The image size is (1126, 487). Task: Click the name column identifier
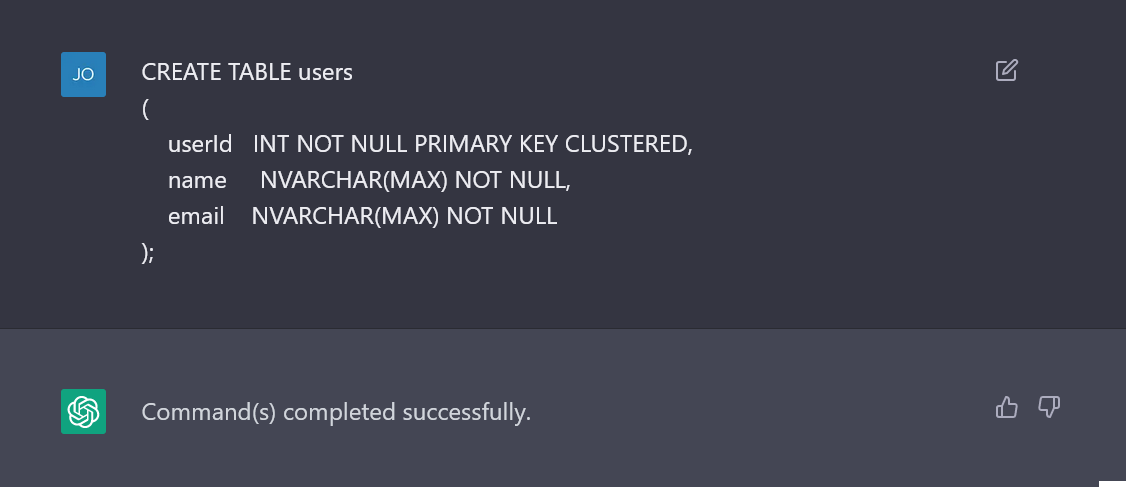tap(197, 180)
